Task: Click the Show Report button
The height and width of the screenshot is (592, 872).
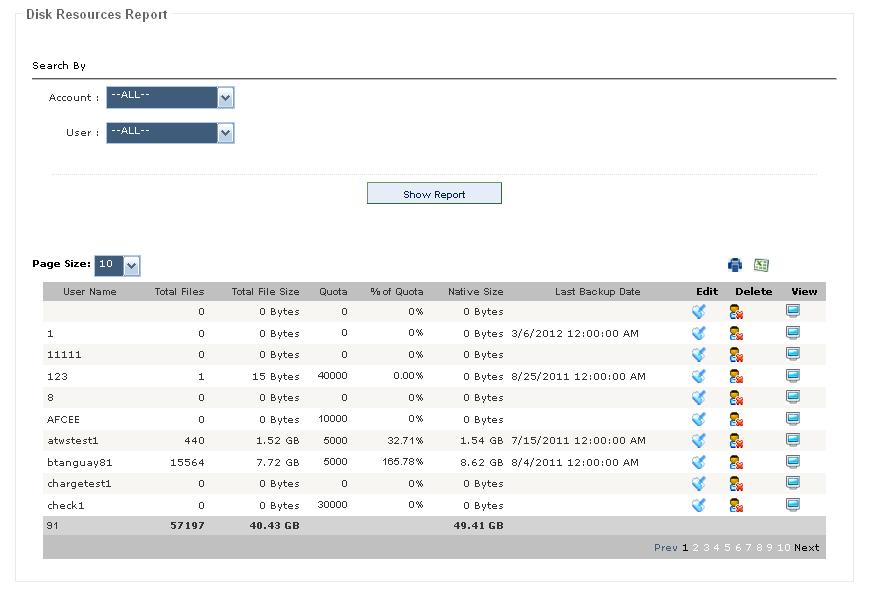Action: [434, 193]
